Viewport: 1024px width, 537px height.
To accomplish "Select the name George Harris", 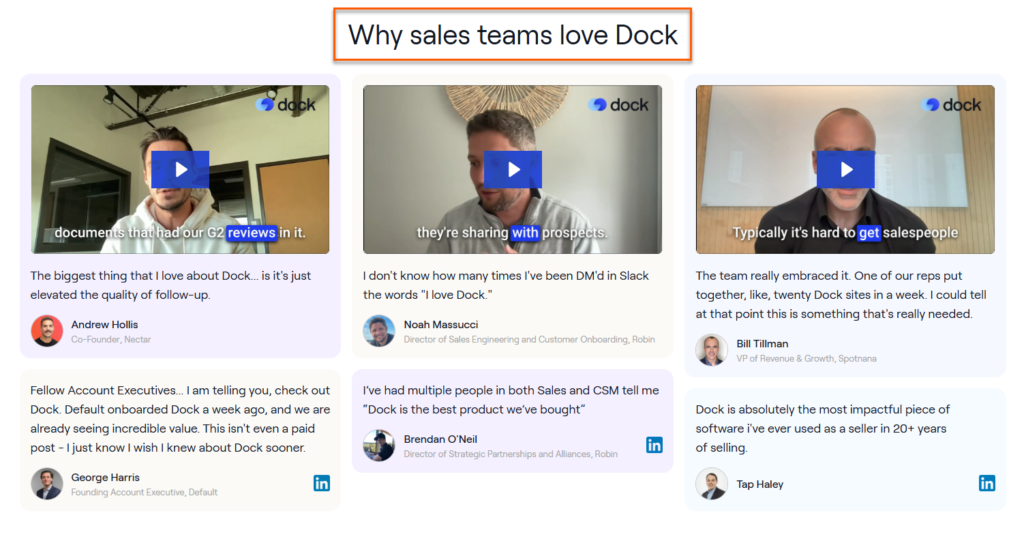I will [105, 478].
